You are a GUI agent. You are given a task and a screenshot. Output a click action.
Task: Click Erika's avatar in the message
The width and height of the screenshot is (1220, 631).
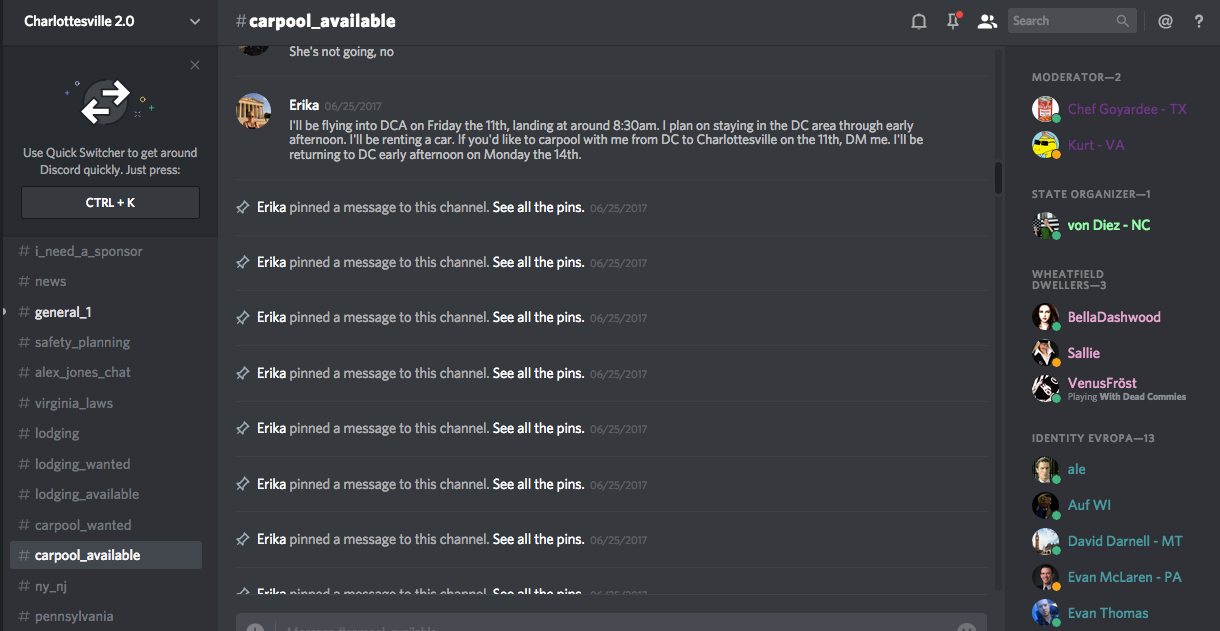click(x=253, y=110)
